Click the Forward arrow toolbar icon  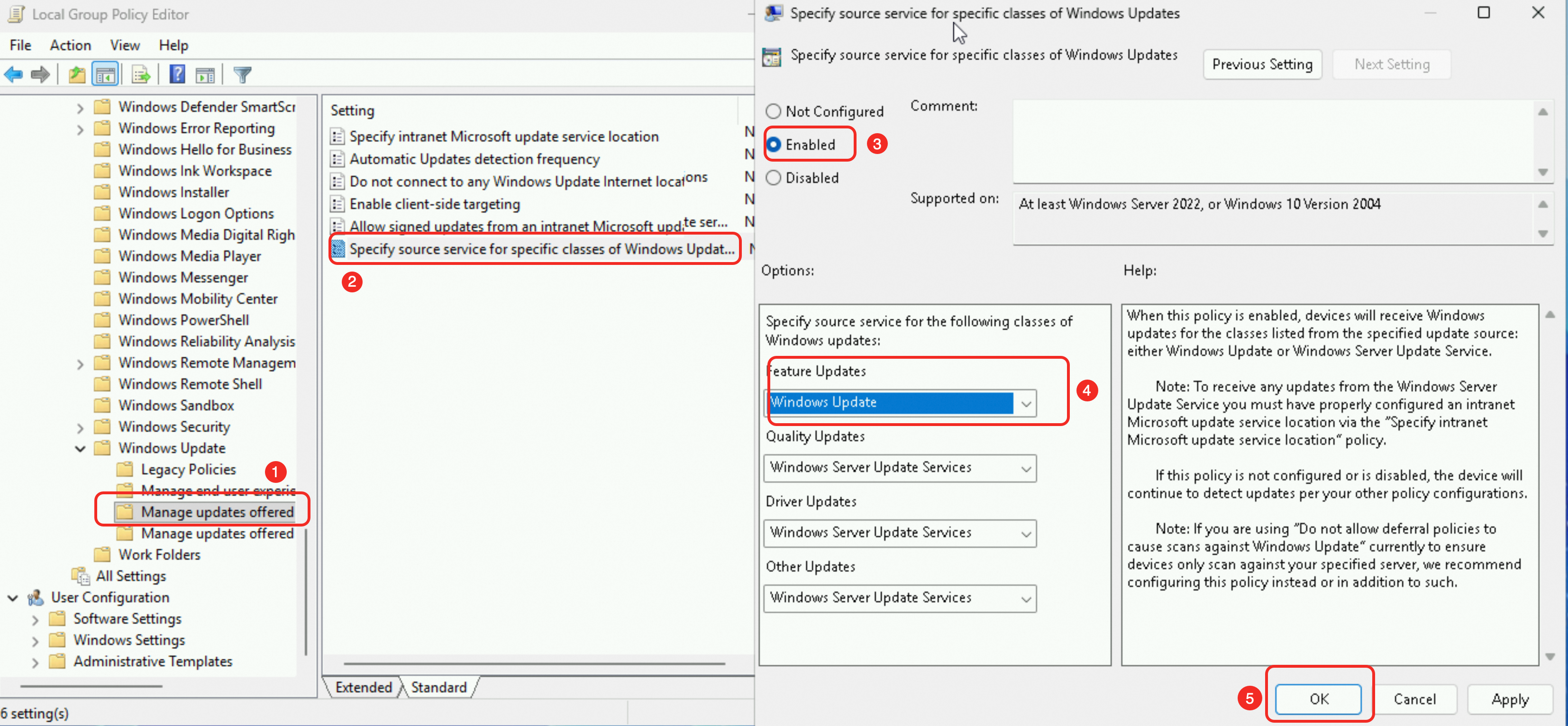40,75
